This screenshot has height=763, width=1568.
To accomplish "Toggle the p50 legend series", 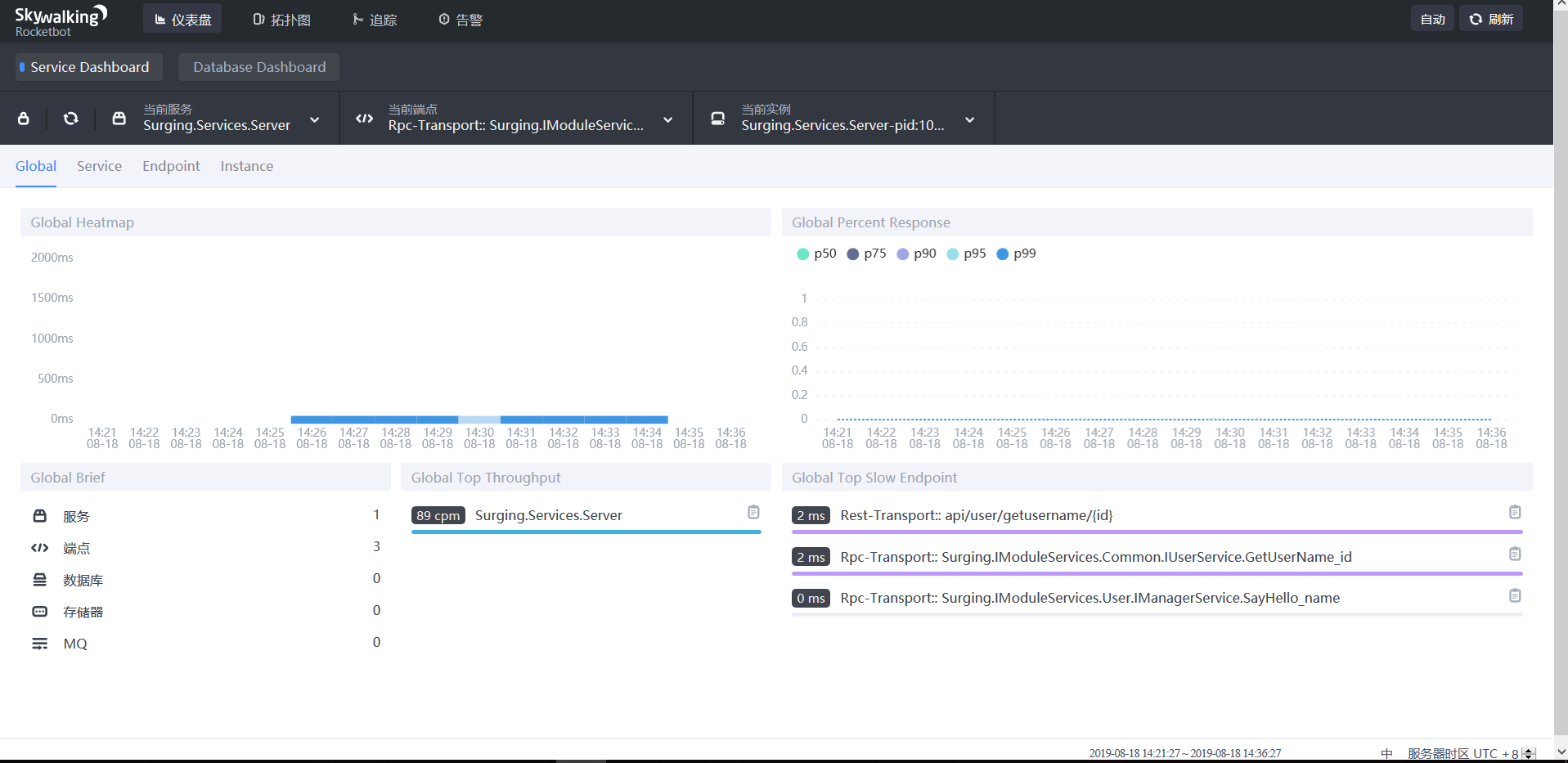I will pos(816,254).
